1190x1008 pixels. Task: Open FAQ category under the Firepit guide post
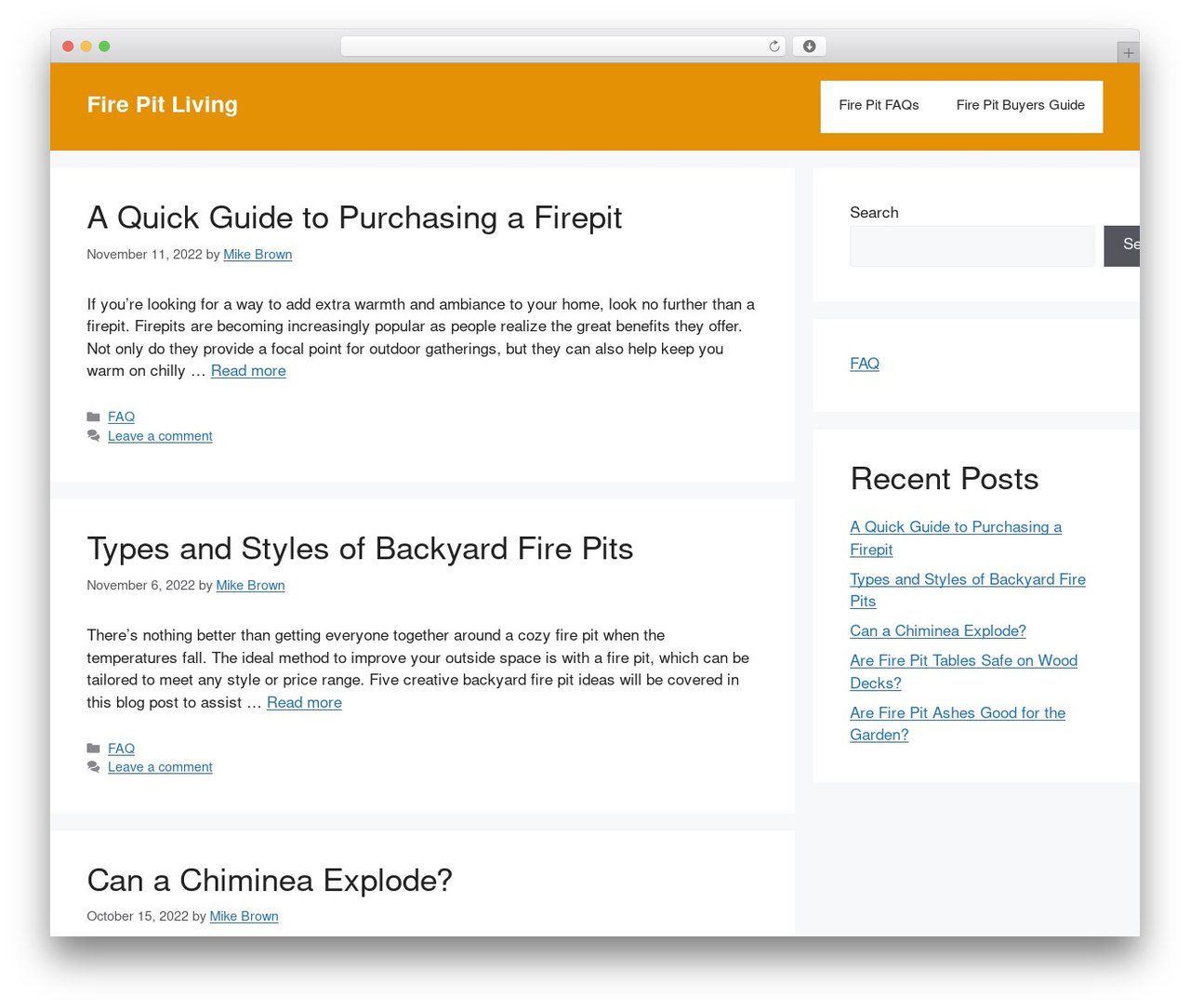click(121, 418)
